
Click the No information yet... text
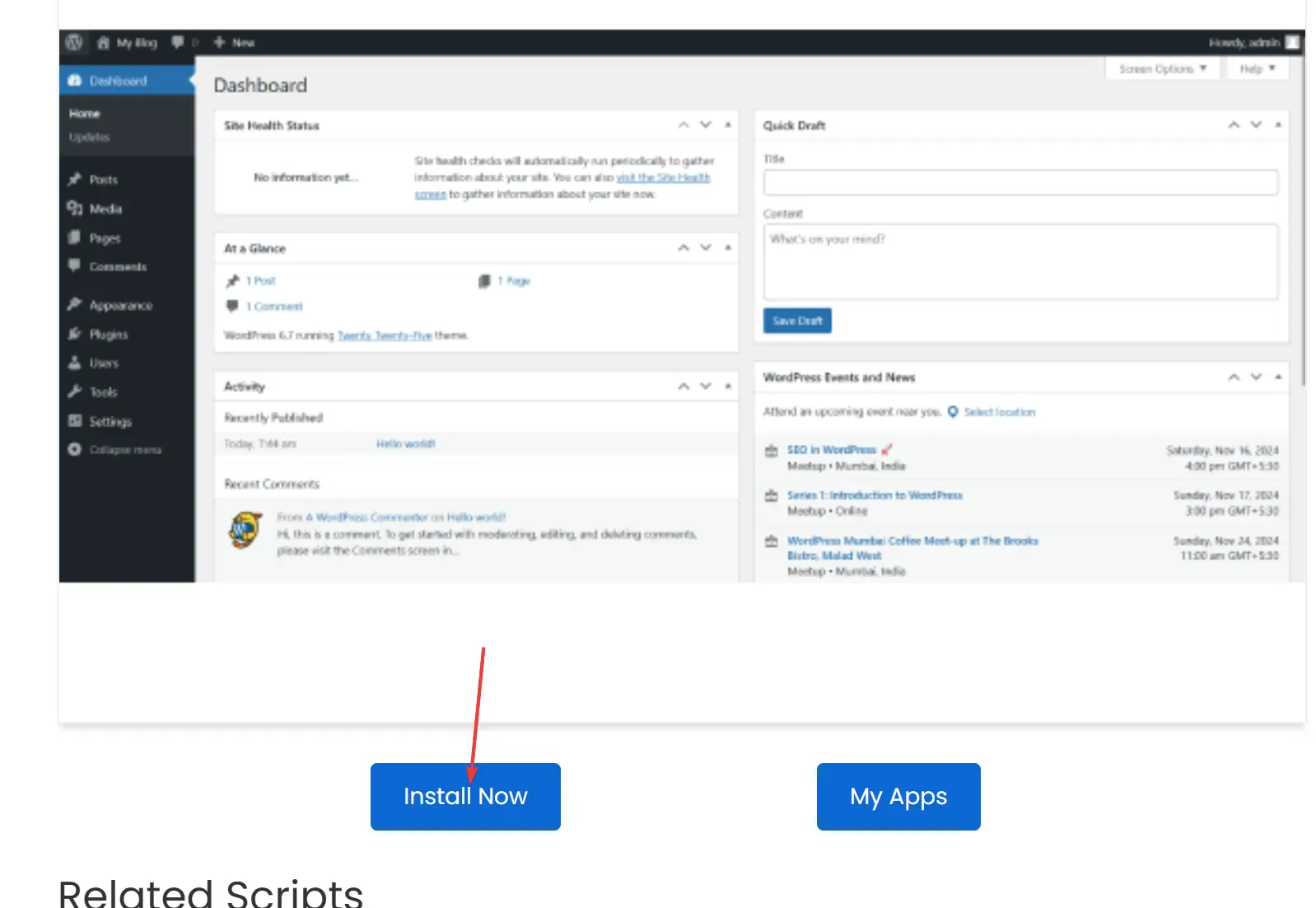[306, 177]
